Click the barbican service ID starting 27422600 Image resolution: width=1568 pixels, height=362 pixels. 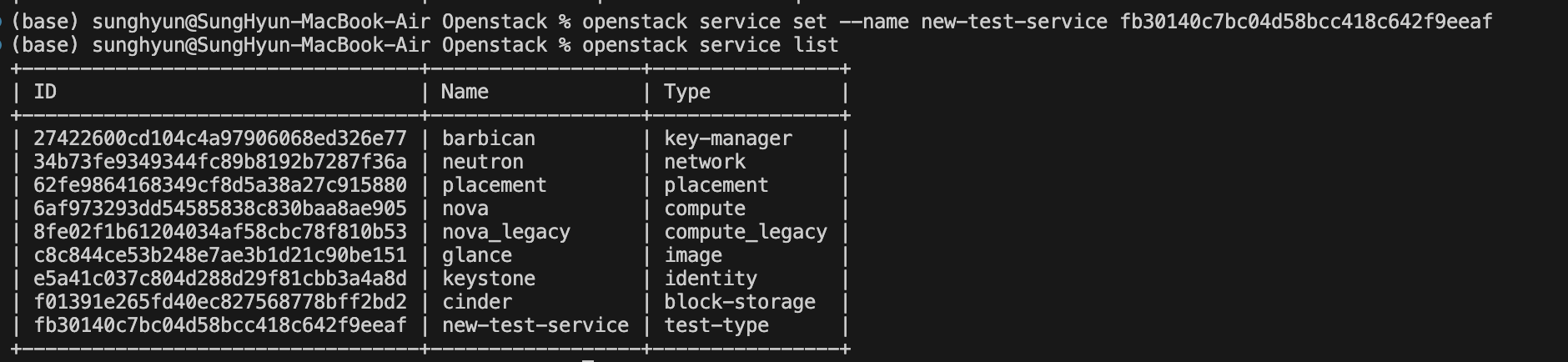click(220, 138)
